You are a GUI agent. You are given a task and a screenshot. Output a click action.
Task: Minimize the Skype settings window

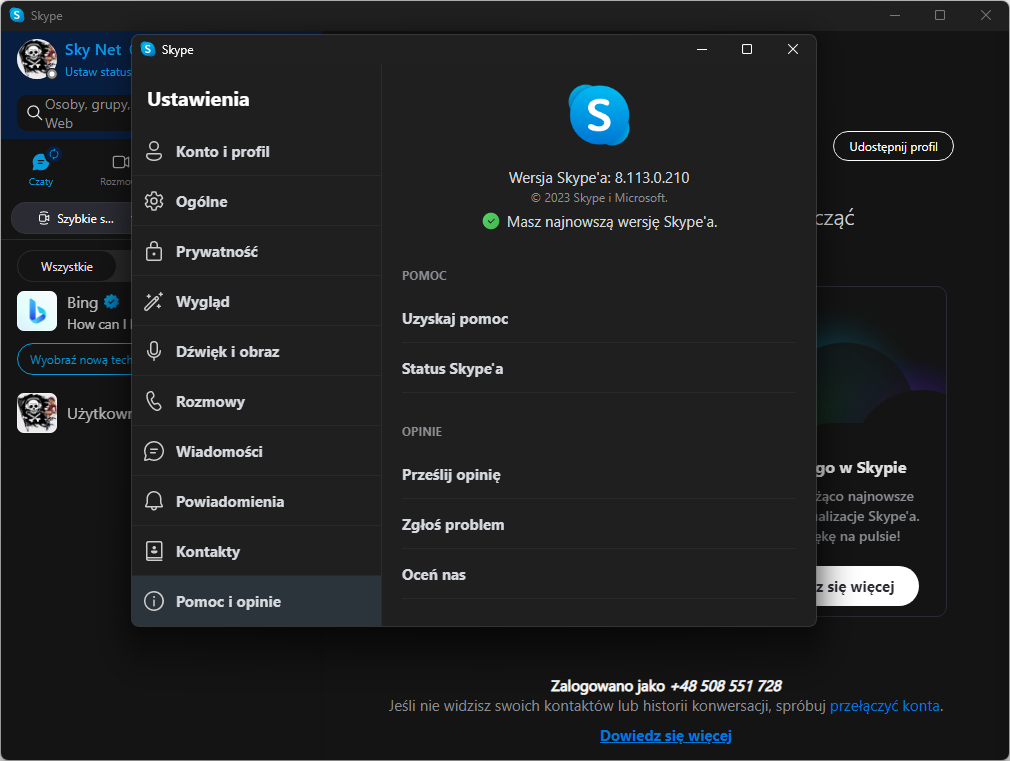click(702, 50)
